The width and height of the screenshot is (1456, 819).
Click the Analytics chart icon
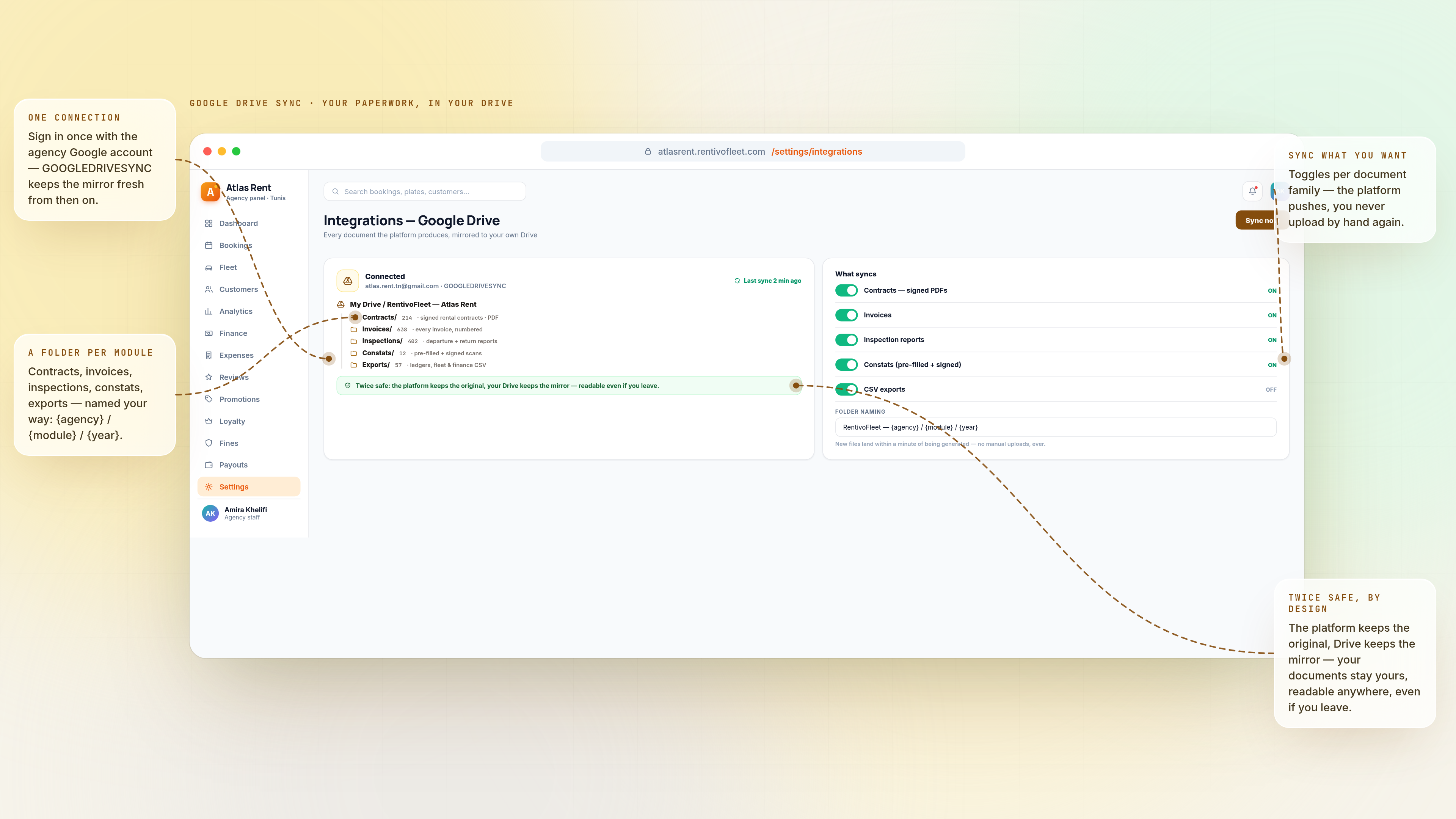pos(209,311)
